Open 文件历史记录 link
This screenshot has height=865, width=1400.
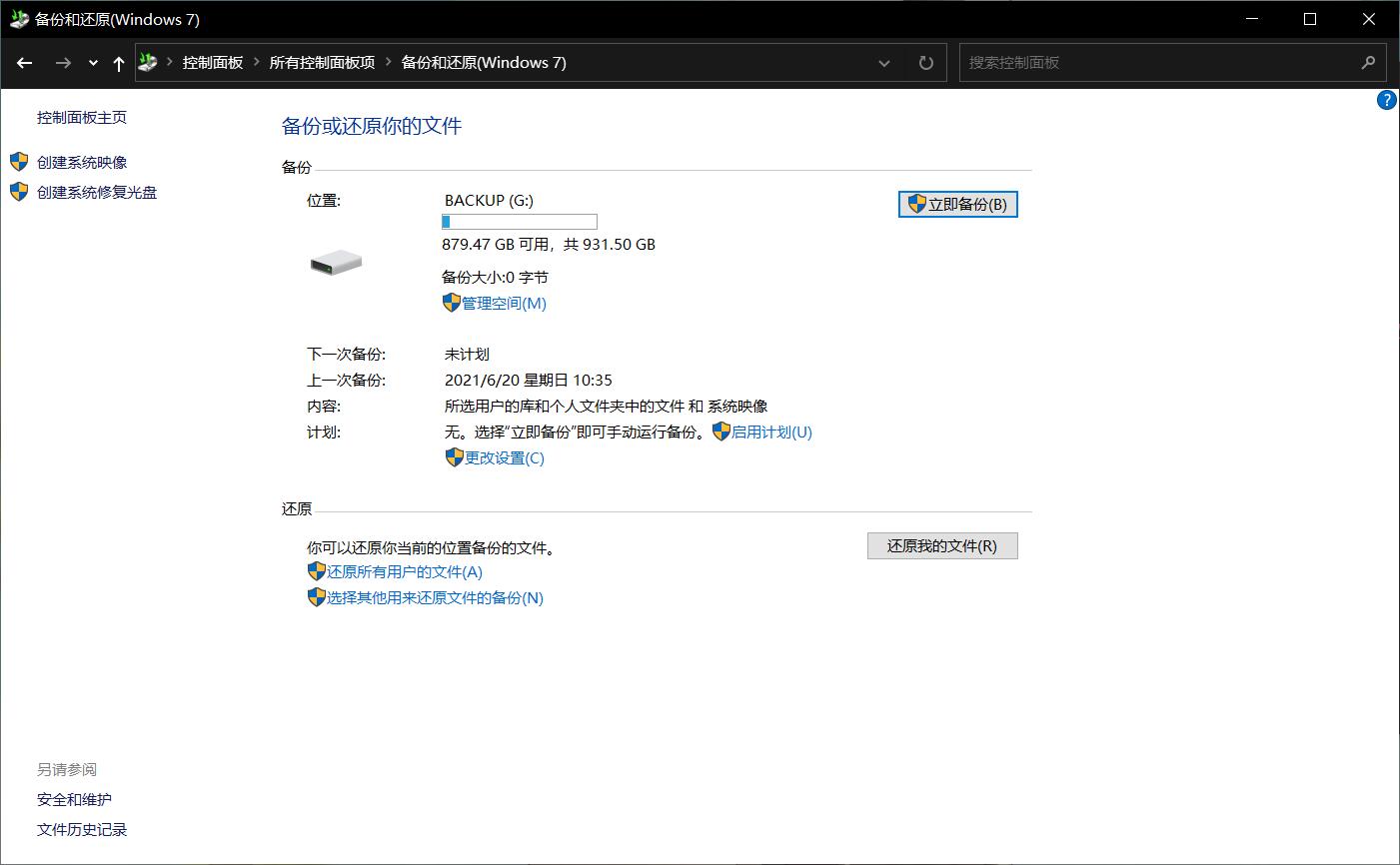82,829
